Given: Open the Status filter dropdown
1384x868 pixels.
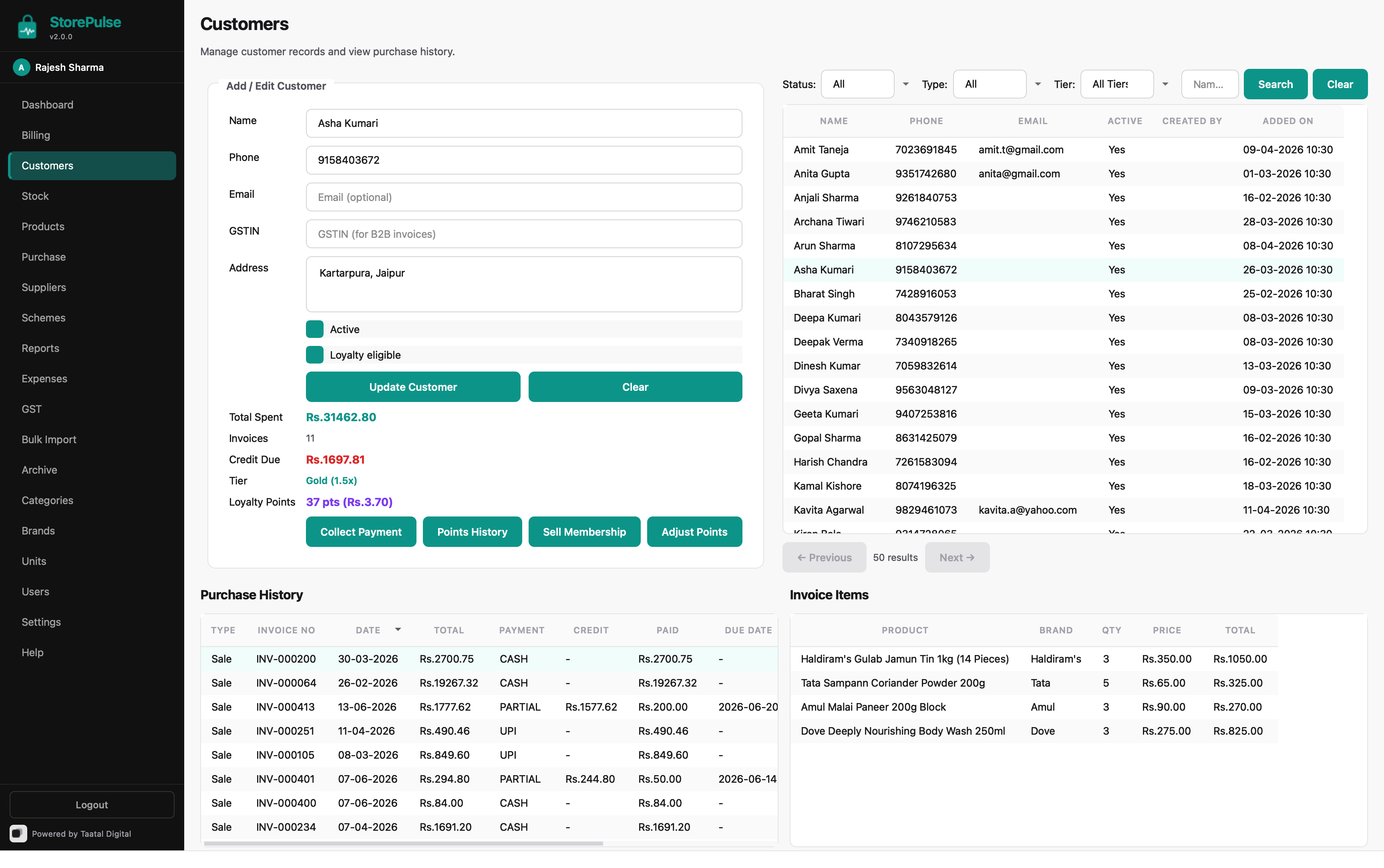Looking at the screenshot, I should point(866,84).
